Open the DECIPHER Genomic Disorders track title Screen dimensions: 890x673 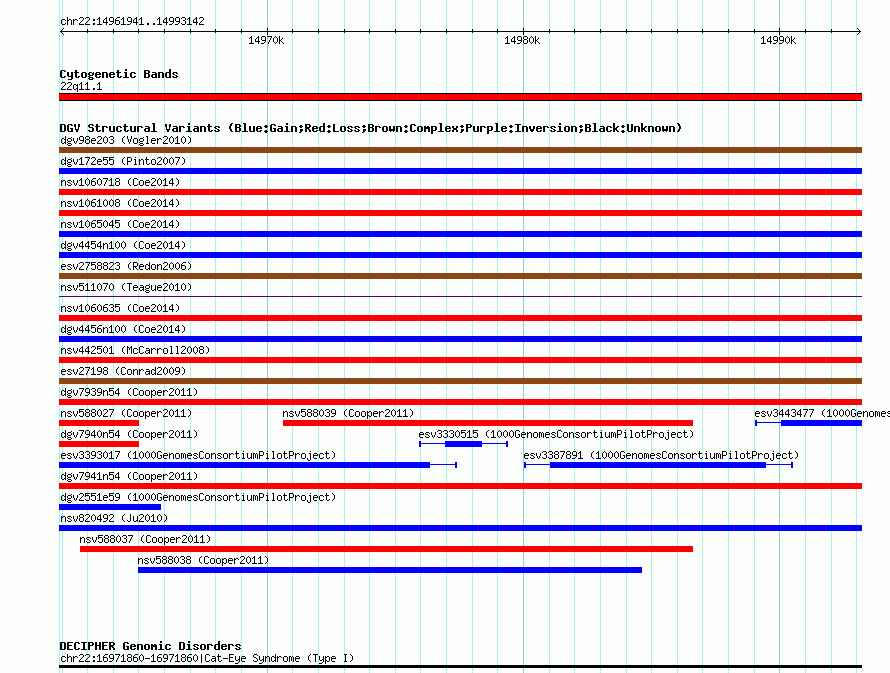pyautogui.click(x=150, y=646)
